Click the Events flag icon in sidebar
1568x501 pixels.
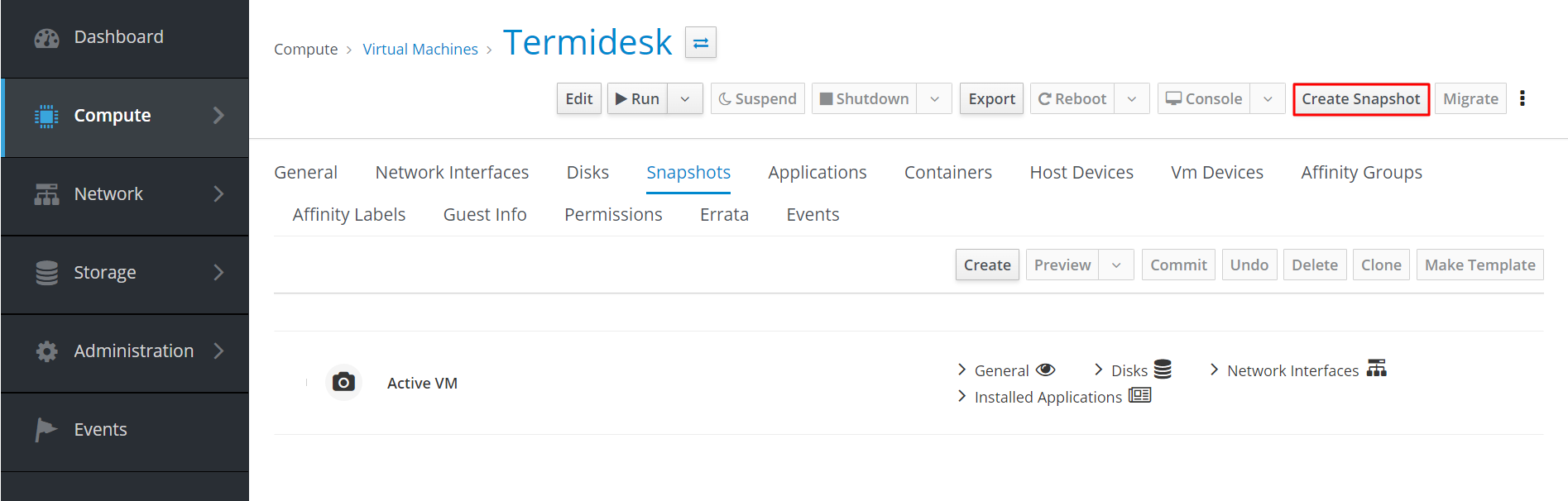(46, 430)
